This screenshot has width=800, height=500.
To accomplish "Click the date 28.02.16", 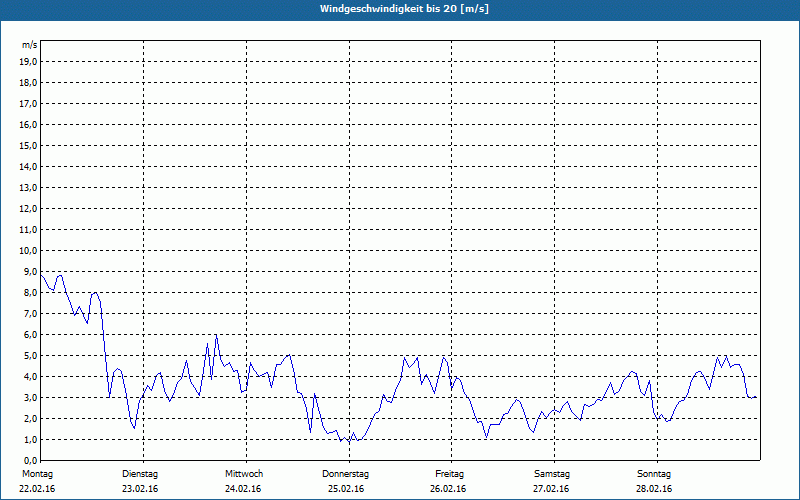I will 654,489.
